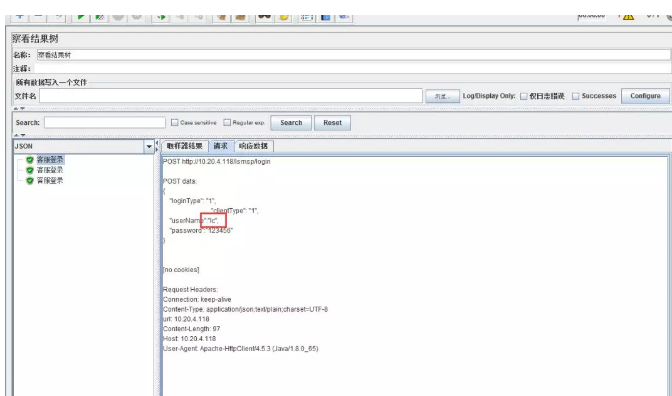
Task: Click the Reset button
Action: pos(333,123)
